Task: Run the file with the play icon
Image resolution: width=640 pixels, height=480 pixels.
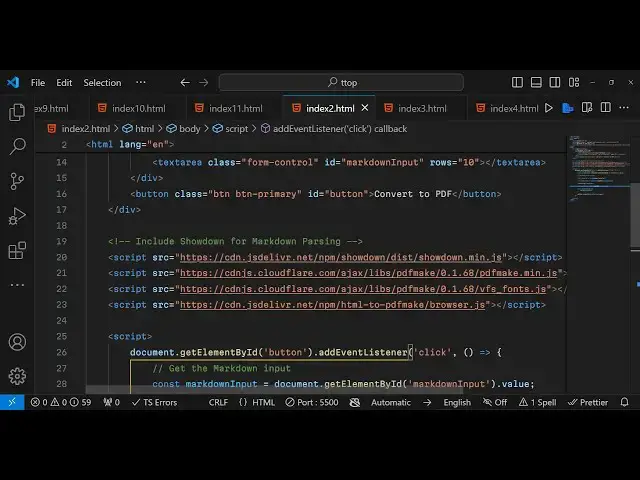Action: (x=549, y=108)
